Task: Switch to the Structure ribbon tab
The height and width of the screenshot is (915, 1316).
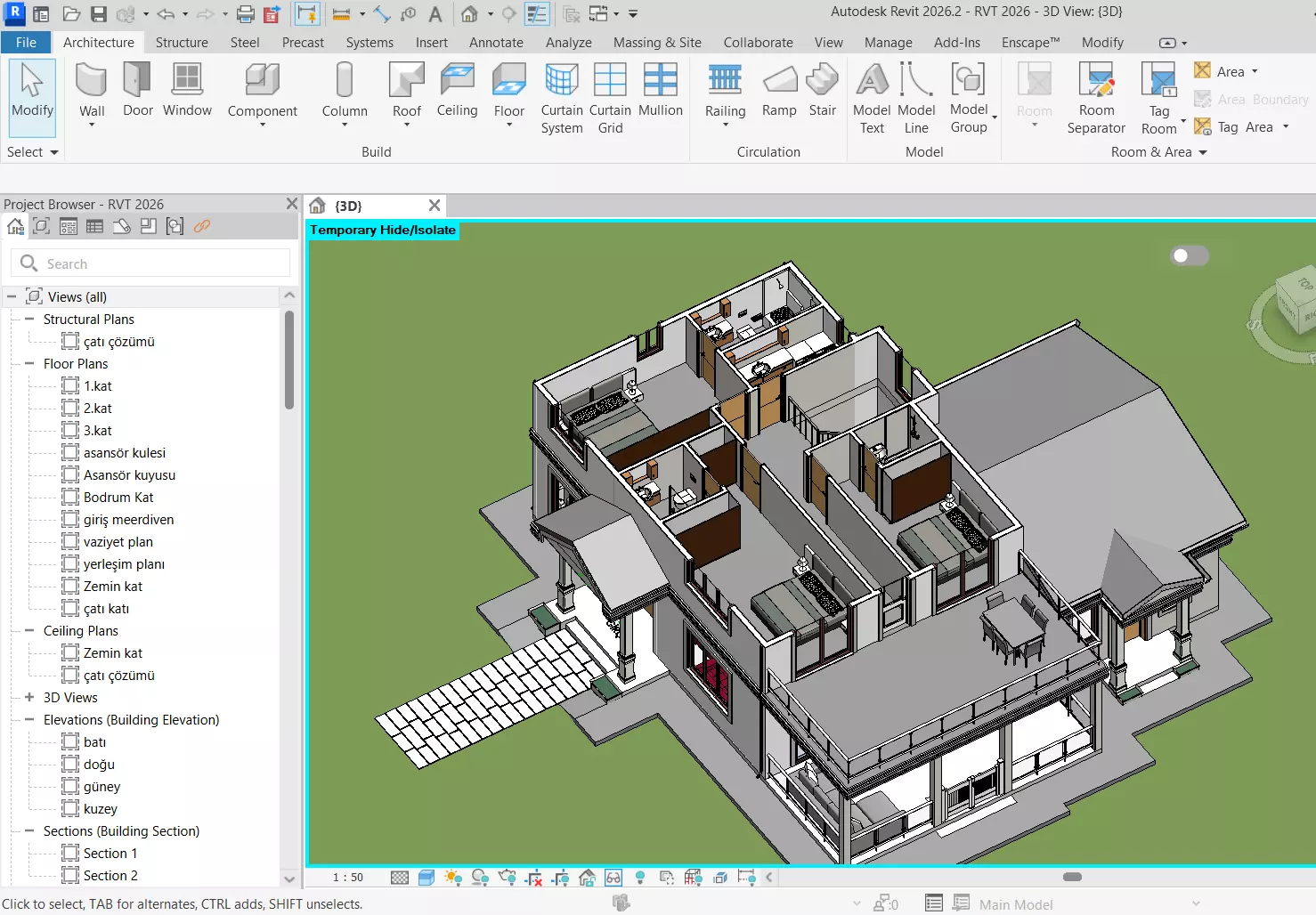Action: tap(182, 42)
